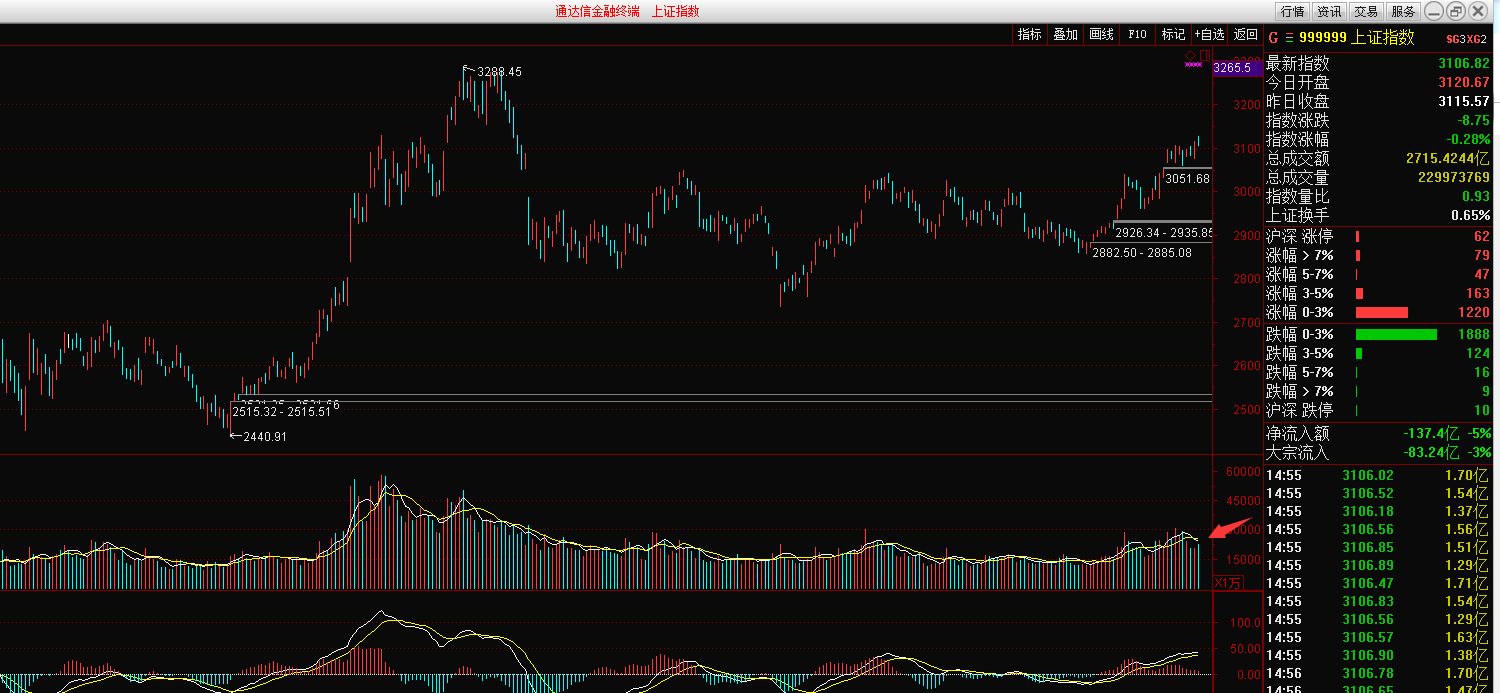Click the 总成交额 value 2715.4244亿
1500x693 pixels.
1447,159
